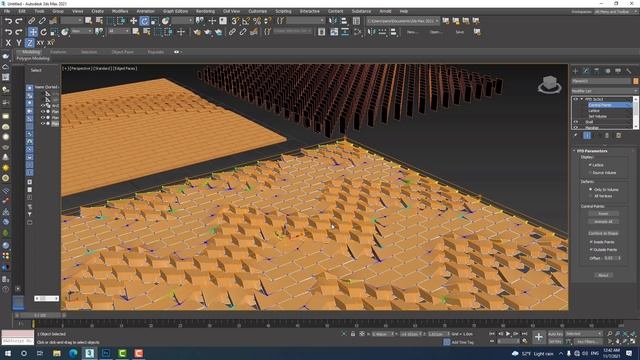Restrict transform to Y axis
Image resolution: width=640 pixels, height=360 pixels.
tap(19, 42)
